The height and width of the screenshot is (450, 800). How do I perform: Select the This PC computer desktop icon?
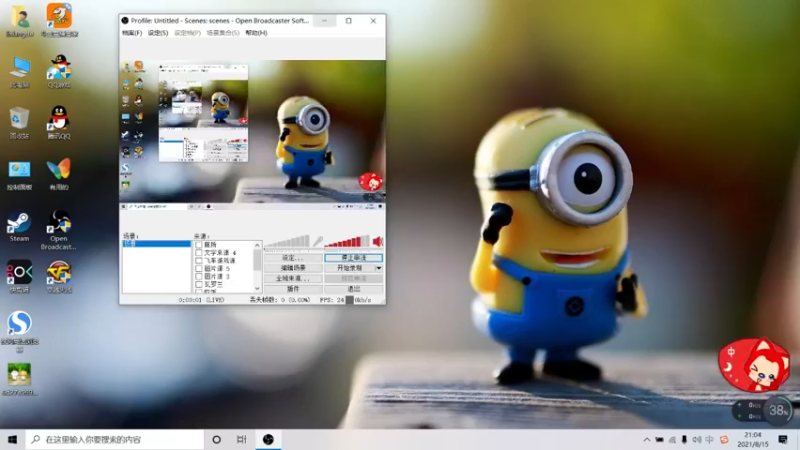pyautogui.click(x=19, y=71)
